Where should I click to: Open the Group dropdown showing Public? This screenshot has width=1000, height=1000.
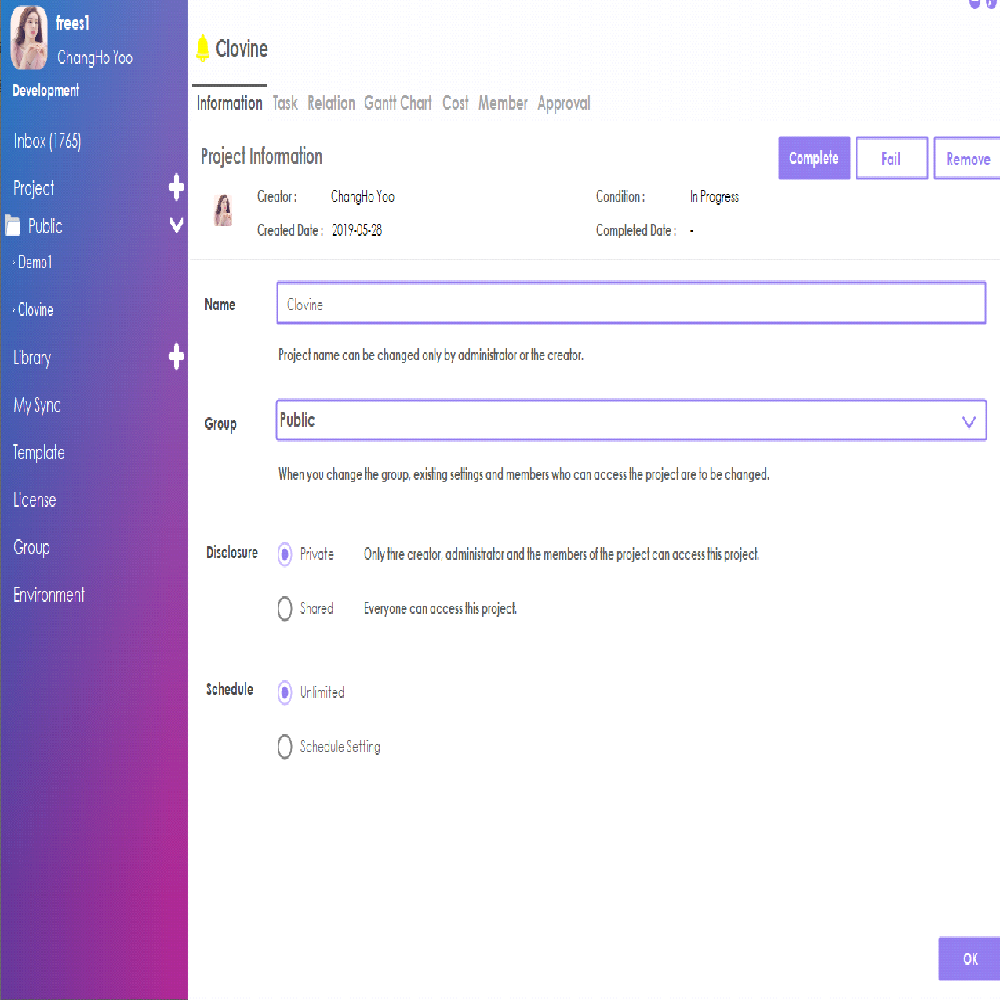click(630, 421)
